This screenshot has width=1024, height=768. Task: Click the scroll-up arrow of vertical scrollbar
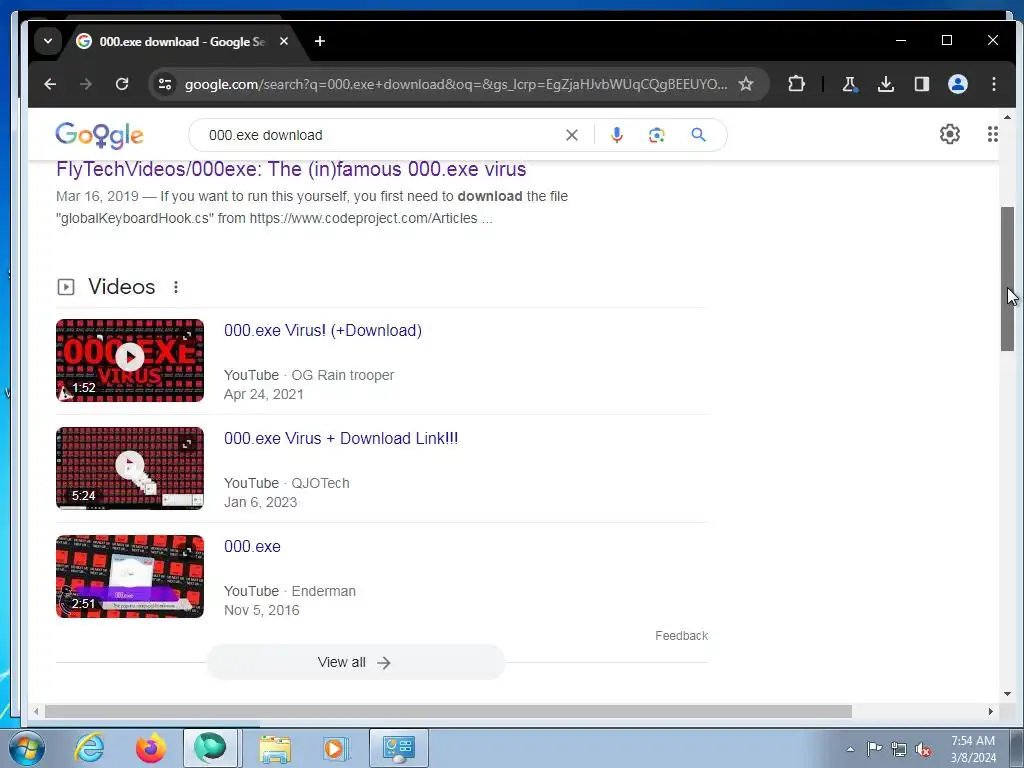[x=1007, y=118]
